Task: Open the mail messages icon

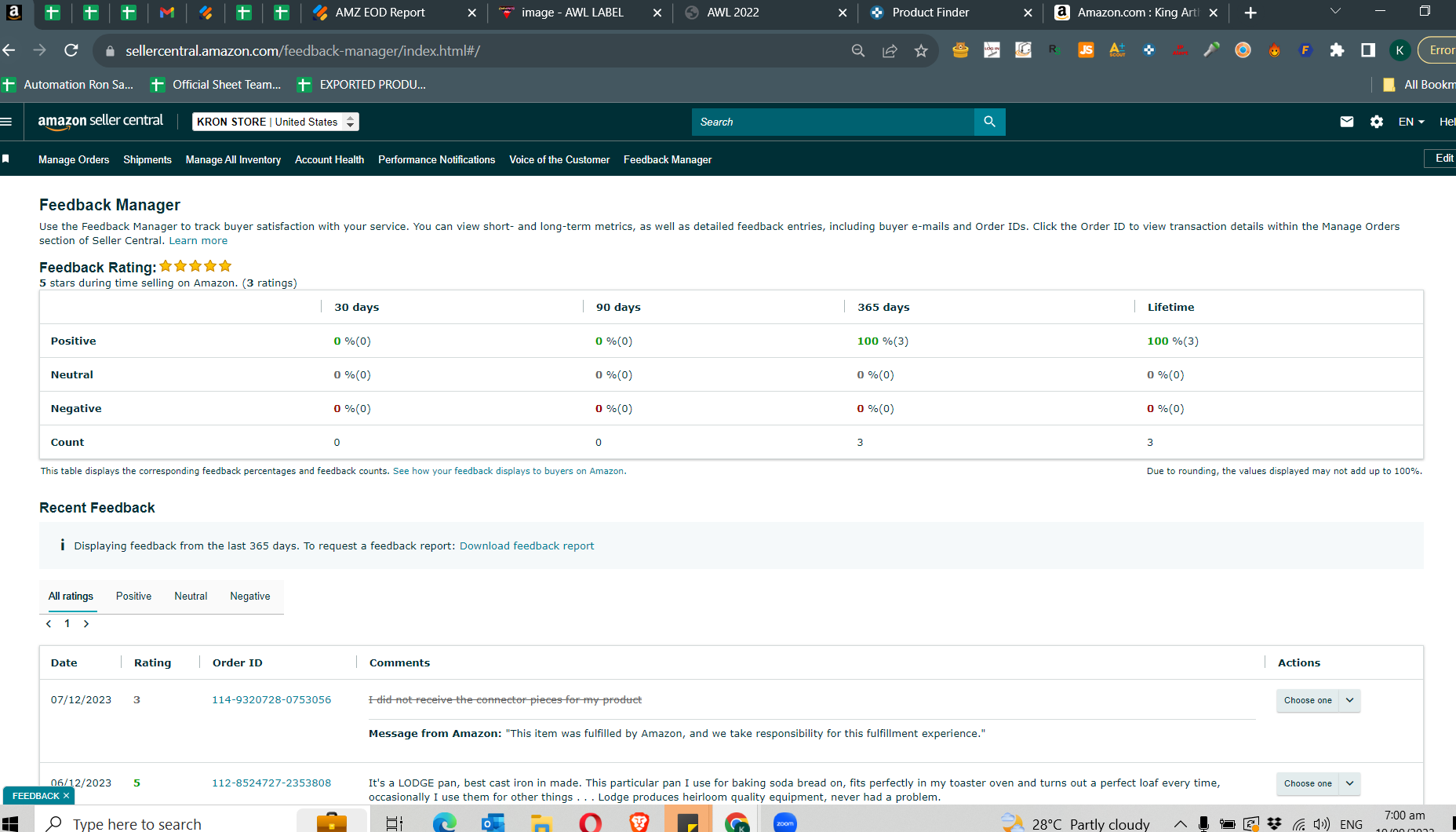Action: (1346, 122)
